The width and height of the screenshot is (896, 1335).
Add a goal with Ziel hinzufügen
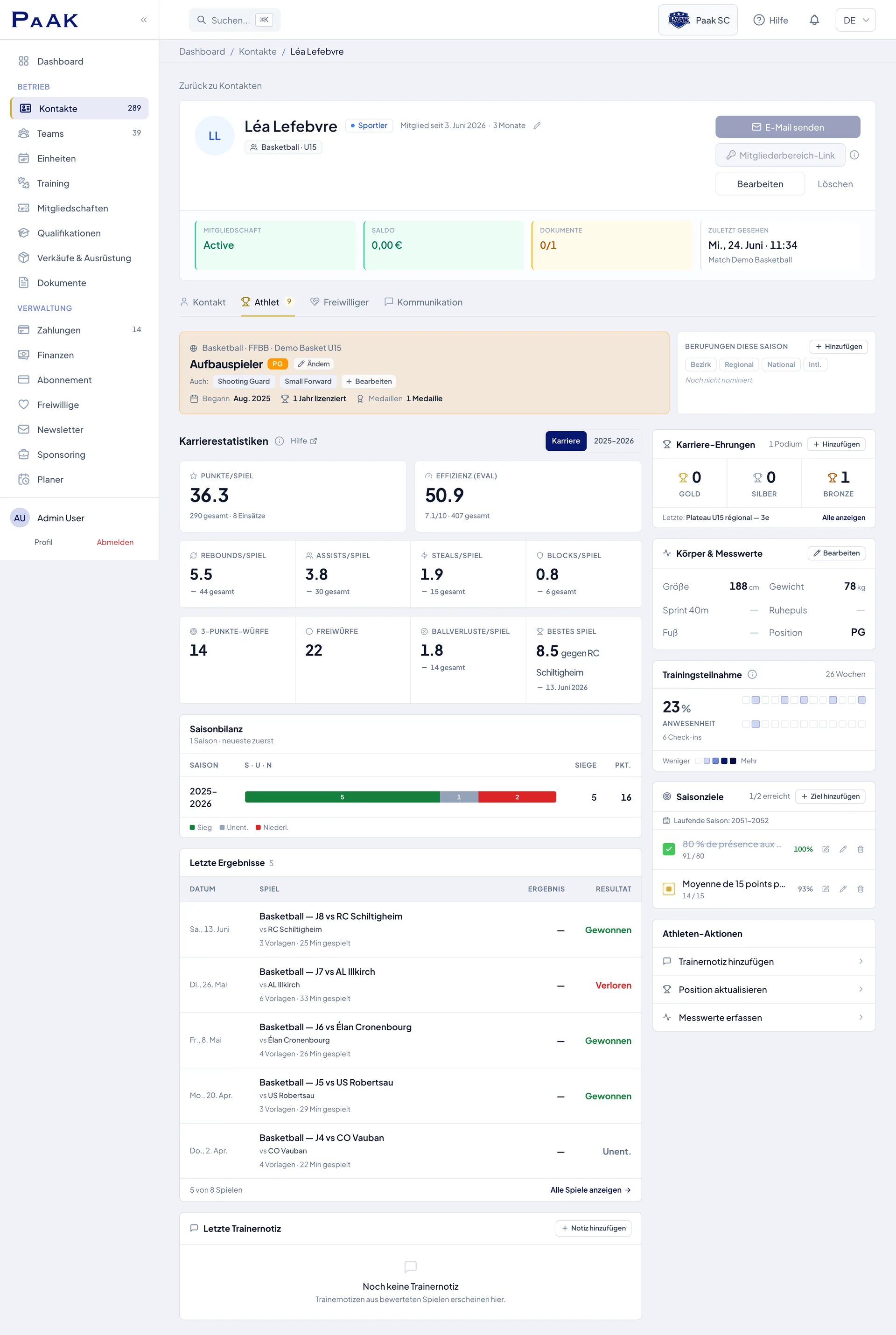[830, 797]
